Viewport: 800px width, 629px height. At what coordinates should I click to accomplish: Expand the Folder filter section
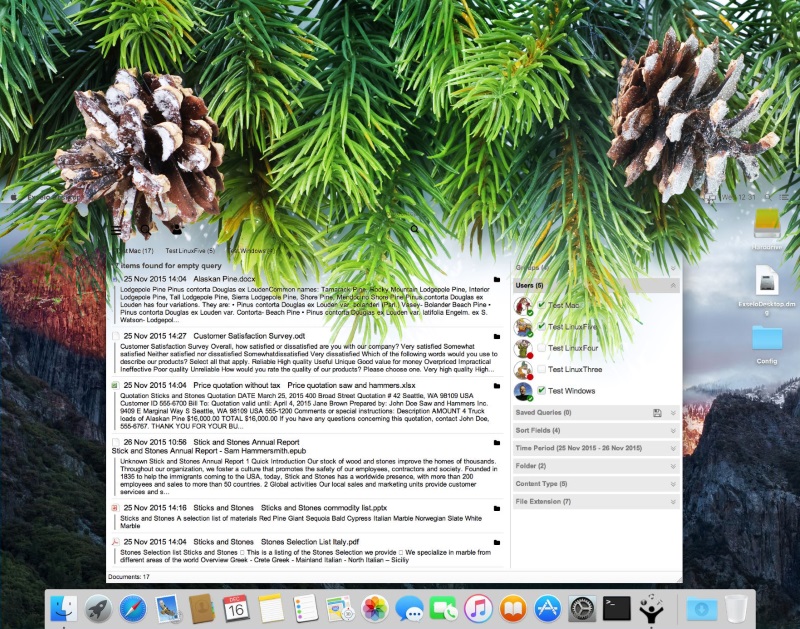[x=673, y=467]
